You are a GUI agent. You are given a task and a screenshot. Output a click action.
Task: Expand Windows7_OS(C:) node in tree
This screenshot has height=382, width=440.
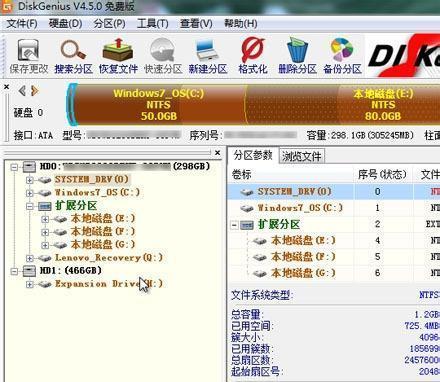point(30,193)
